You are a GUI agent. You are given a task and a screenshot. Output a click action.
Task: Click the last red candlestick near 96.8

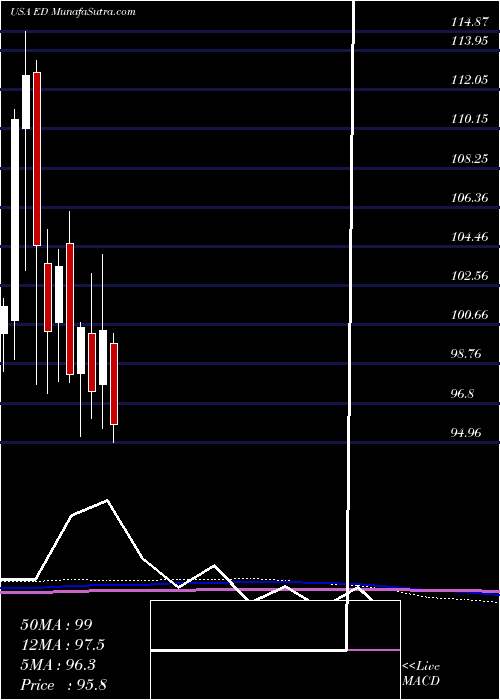[x=114, y=384]
